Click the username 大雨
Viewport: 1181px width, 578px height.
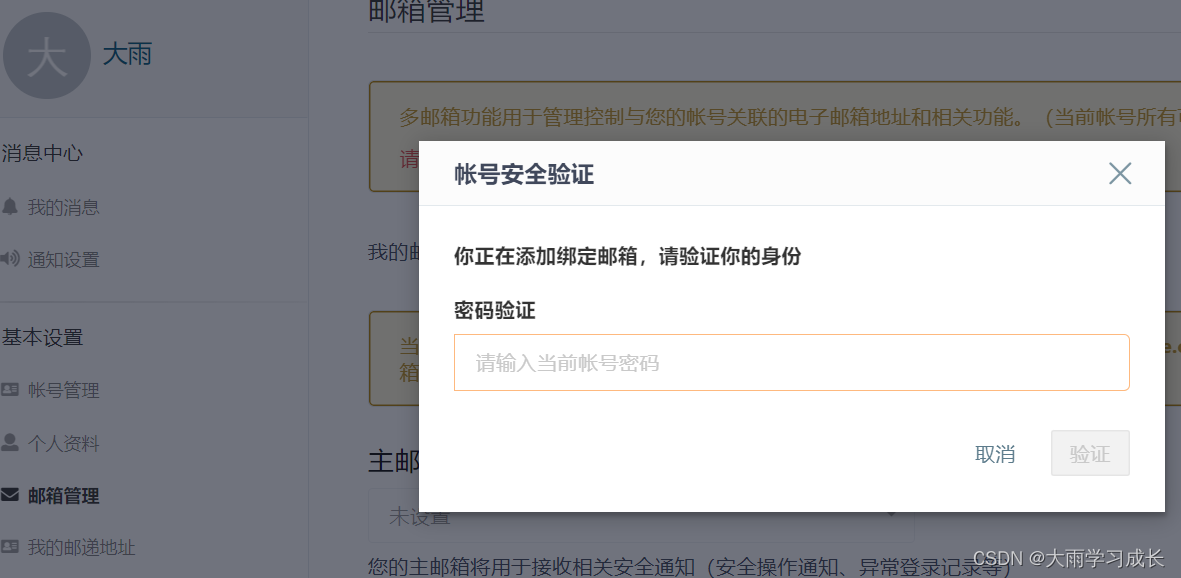click(x=127, y=54)
